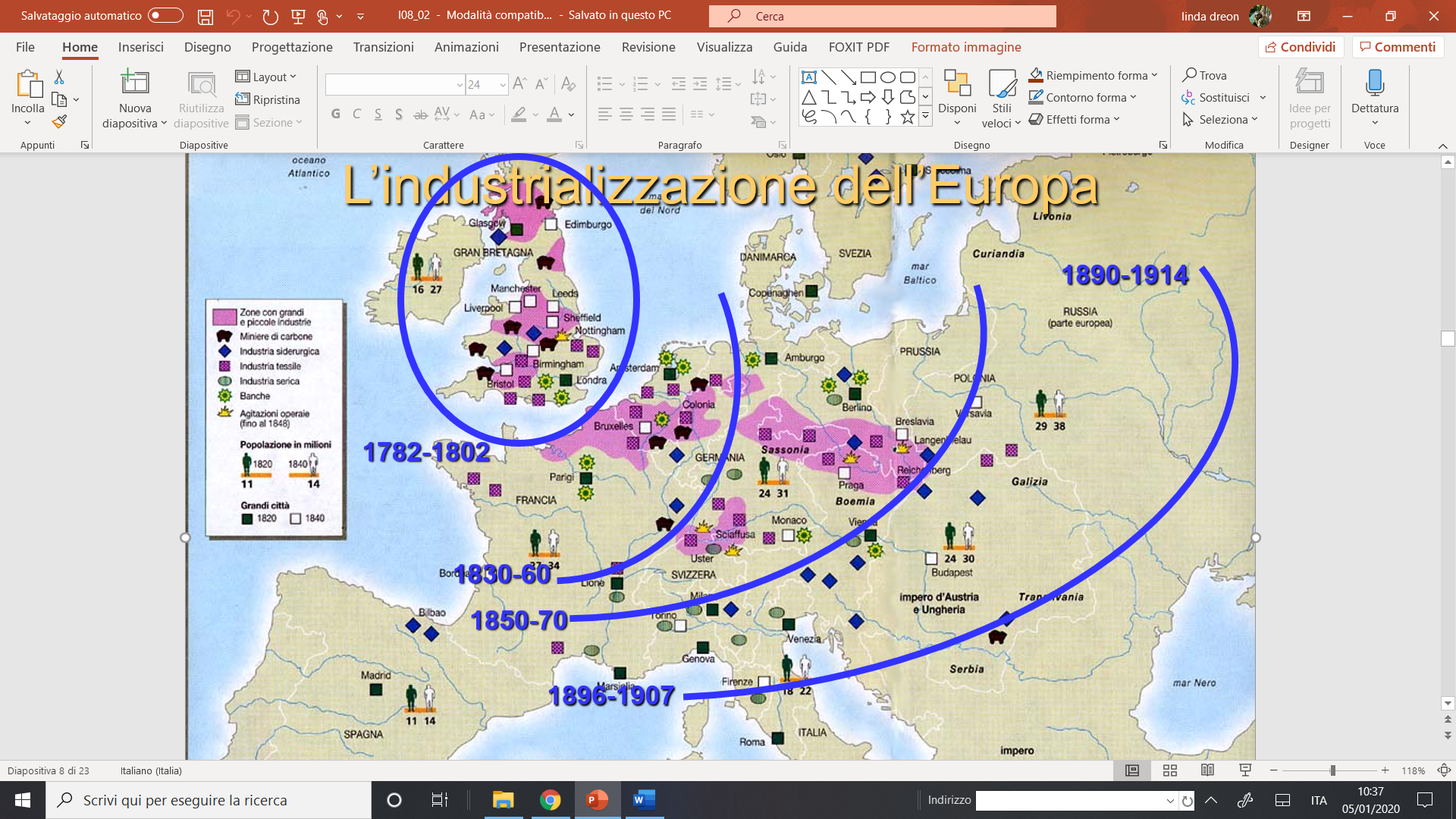Click the Cut scissors icon

point(59,77)
